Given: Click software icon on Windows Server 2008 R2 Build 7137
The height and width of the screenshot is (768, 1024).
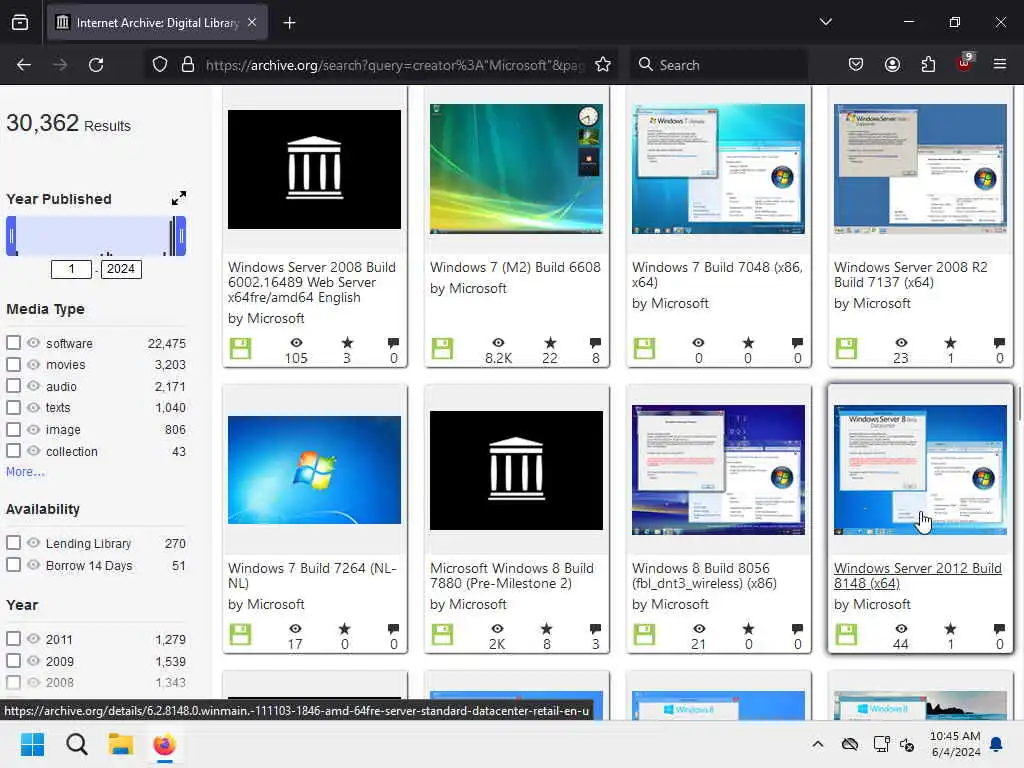Looking at the screenshot, I should pyautogui.click(x=846, y=348).
